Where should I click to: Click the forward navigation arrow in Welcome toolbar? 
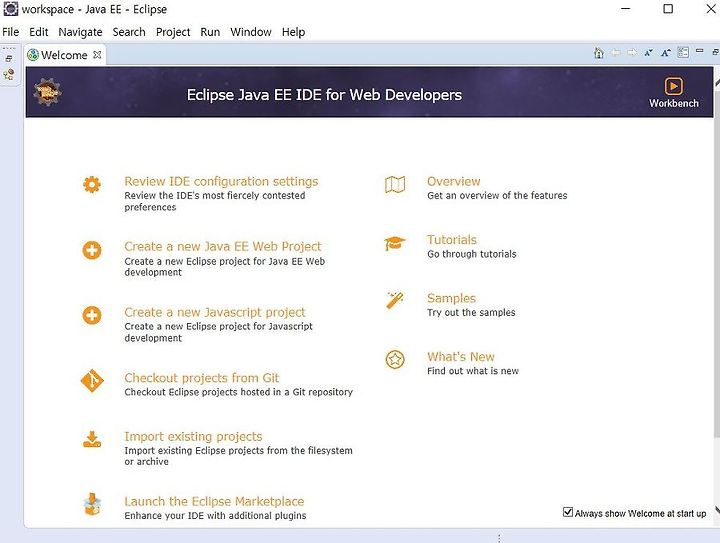pos(632,53)
